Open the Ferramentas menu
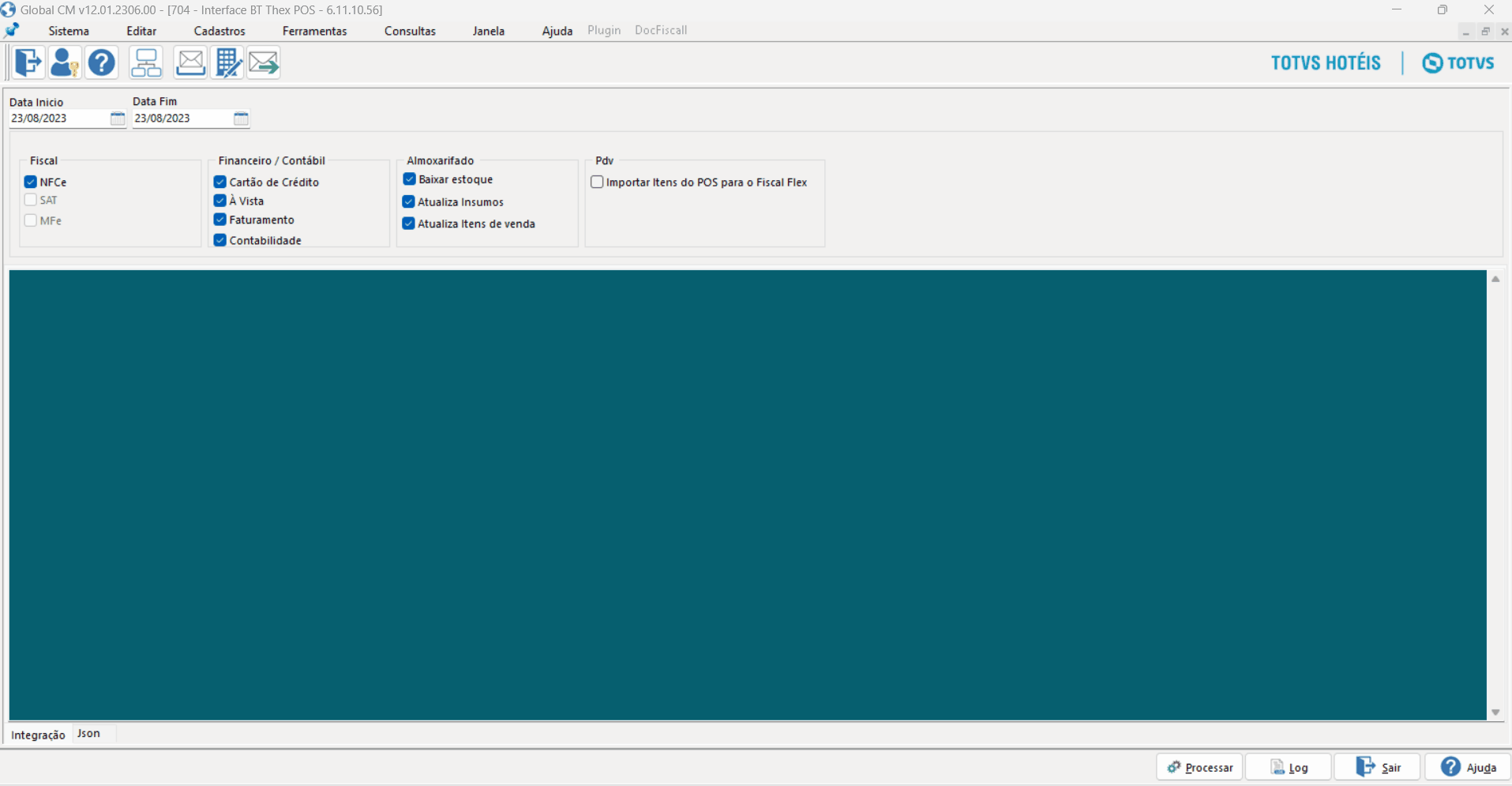Image resolution: width=1512 pixels, height=786 pixels. (x=315, y=31)
